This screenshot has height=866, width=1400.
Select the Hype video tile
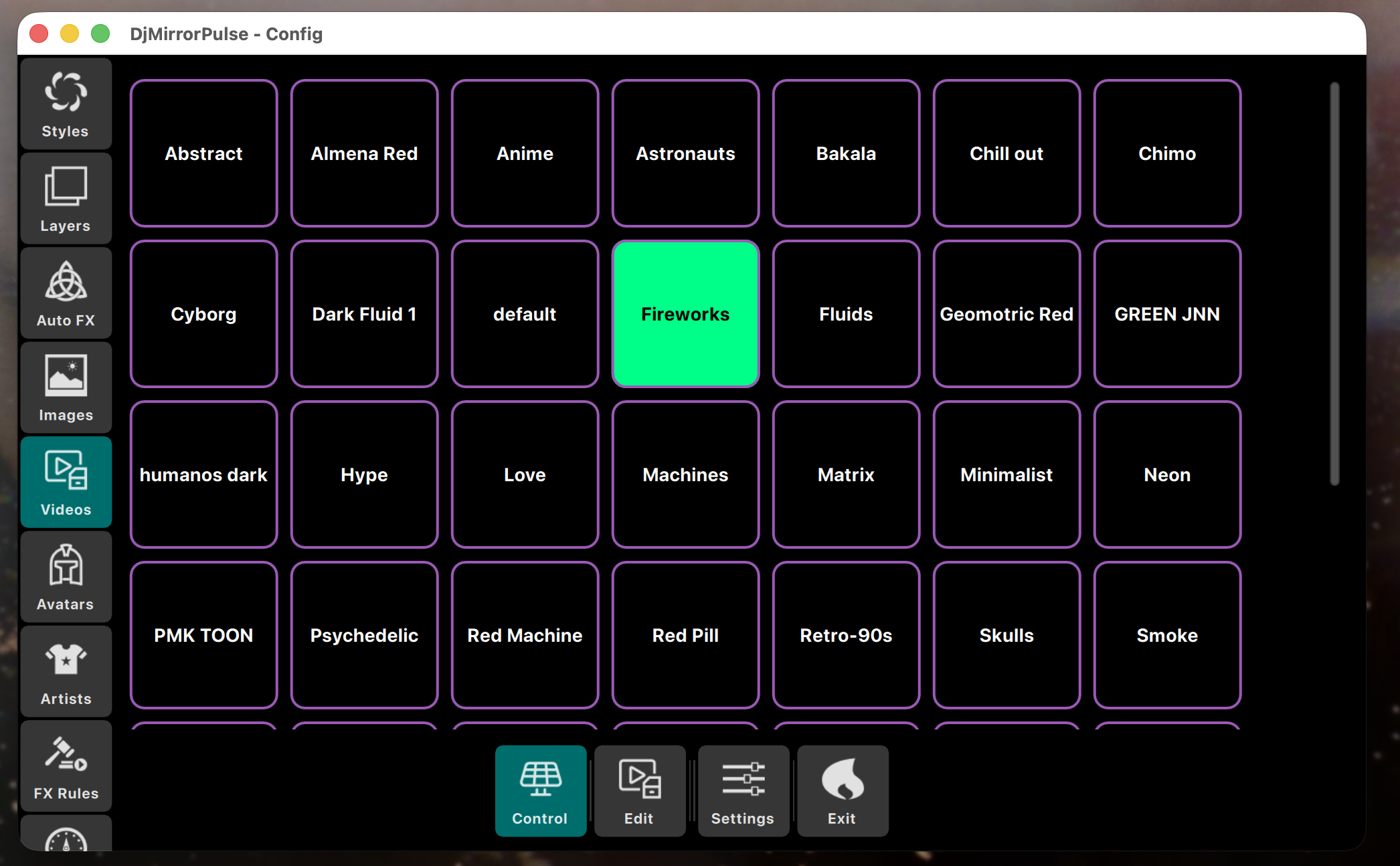click(365, 474)
